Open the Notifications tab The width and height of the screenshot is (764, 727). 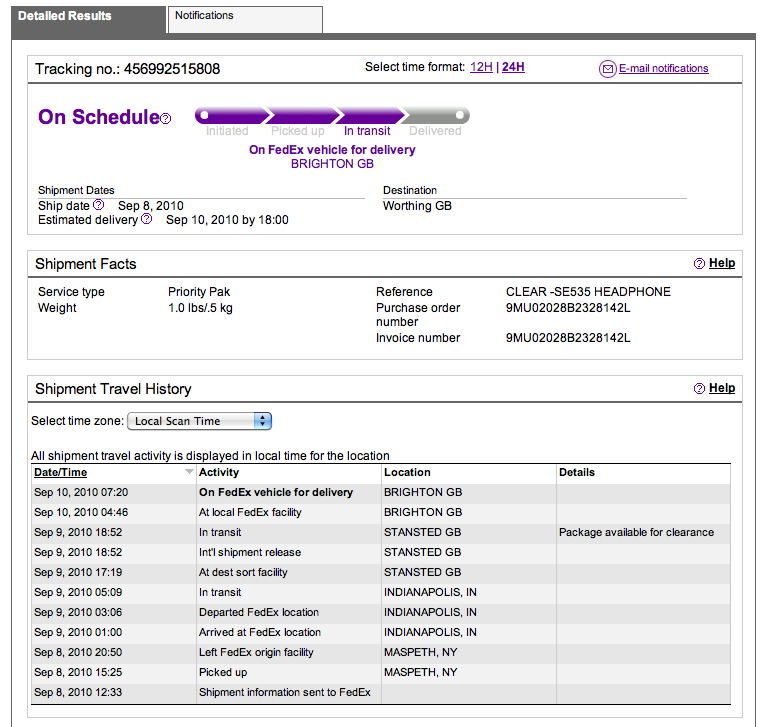245,19
